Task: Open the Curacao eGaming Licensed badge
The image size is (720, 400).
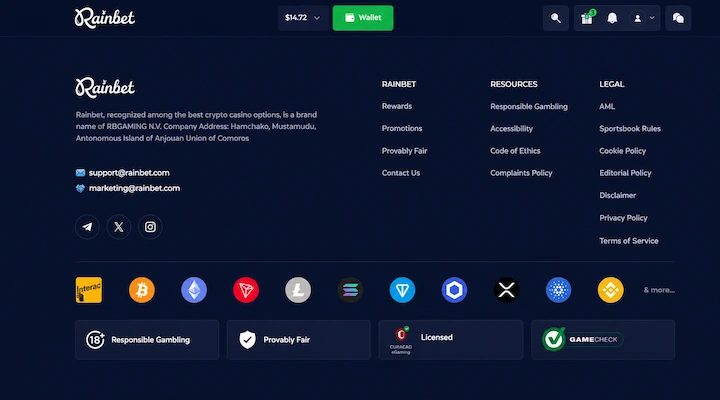Action: [451, 340]
